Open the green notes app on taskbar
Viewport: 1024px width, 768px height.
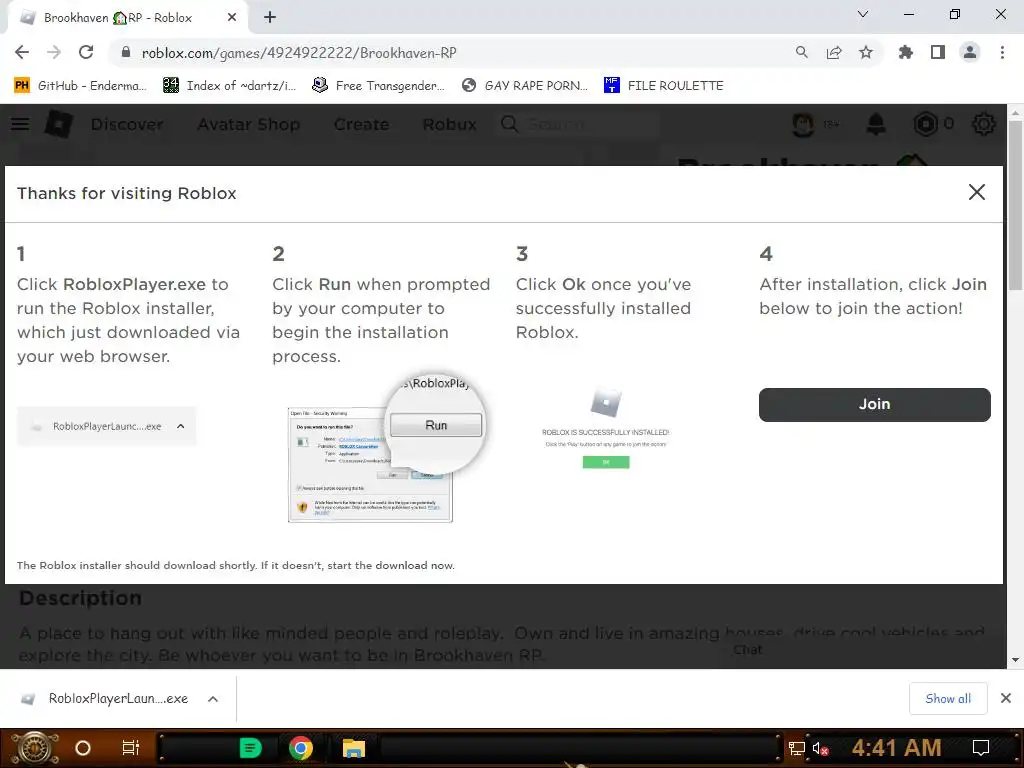click(x=250, y=748)
